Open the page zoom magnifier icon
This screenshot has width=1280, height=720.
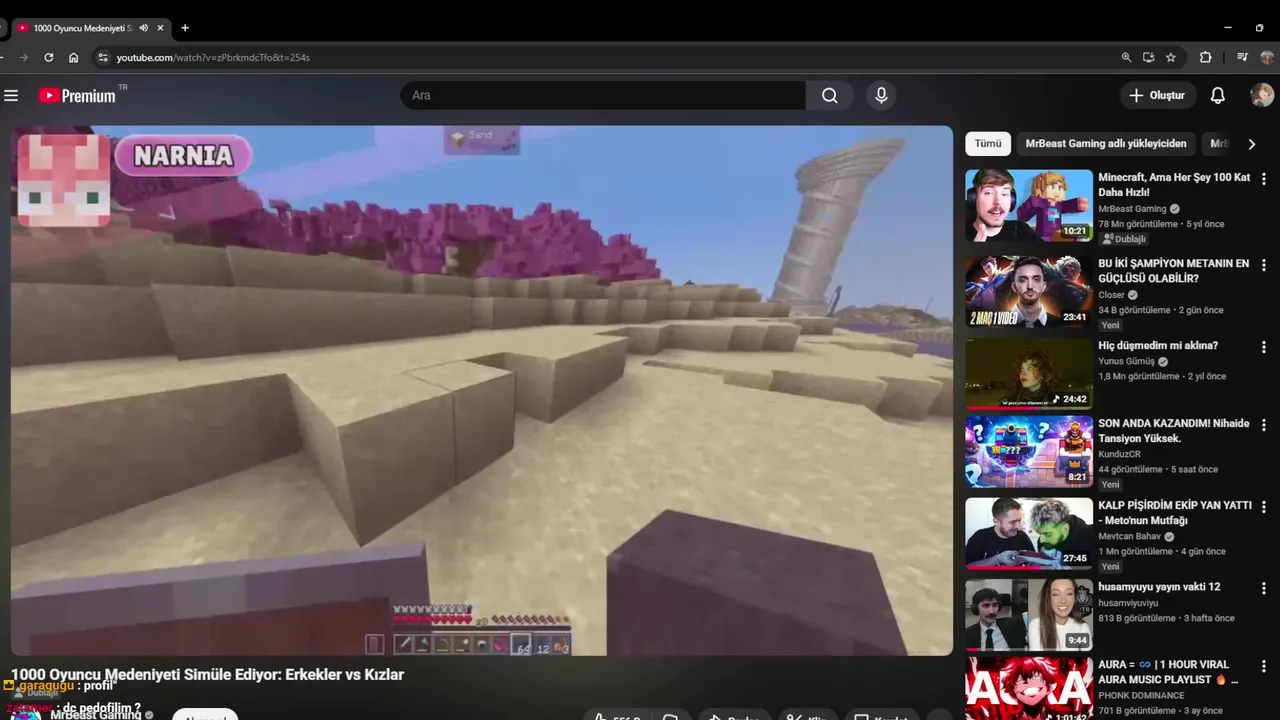click(1126, 57)
